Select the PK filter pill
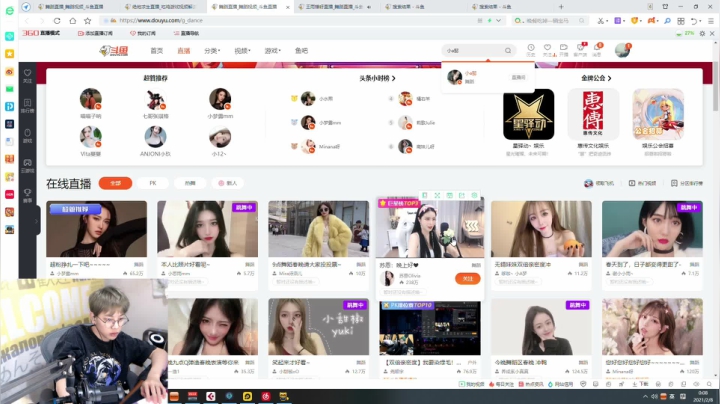The width and height of the screenshot is (720, 404). point(153,183)
